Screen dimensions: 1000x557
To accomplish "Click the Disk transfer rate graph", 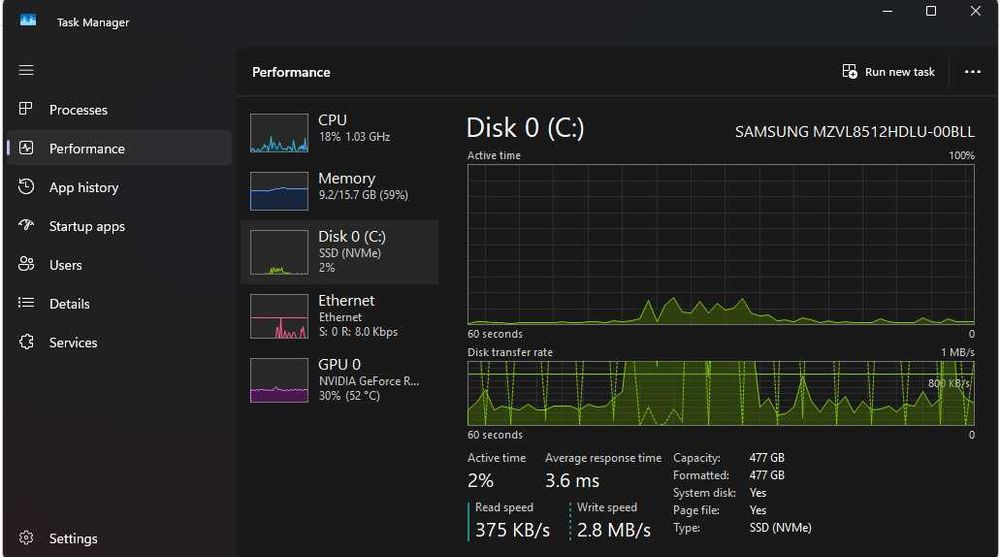I will [x=720, y=393].
